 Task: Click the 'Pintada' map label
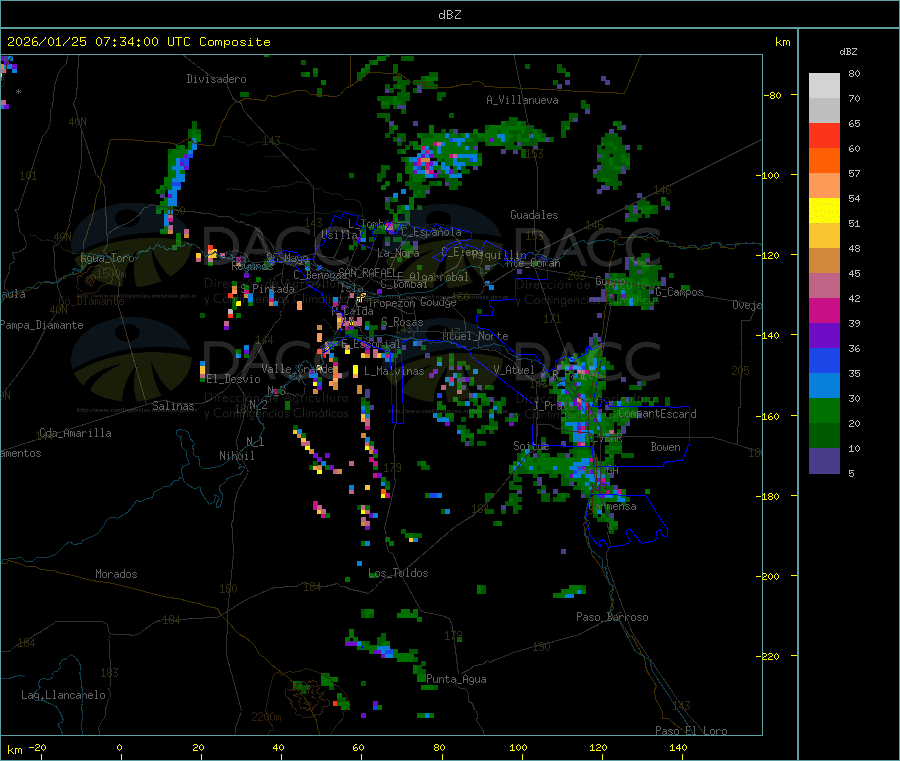[273, 289]
